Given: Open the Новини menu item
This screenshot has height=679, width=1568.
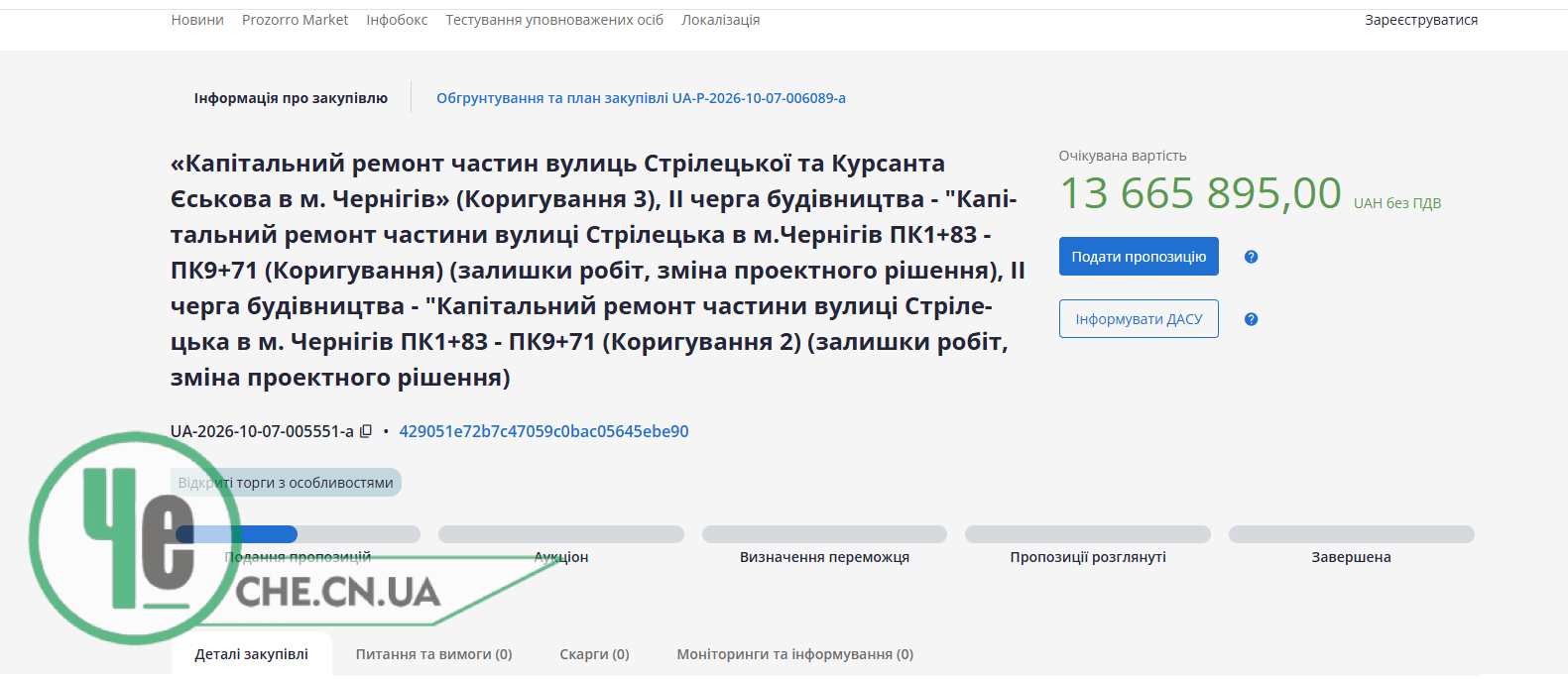Looking at the screenshot, I should point(197,20).
